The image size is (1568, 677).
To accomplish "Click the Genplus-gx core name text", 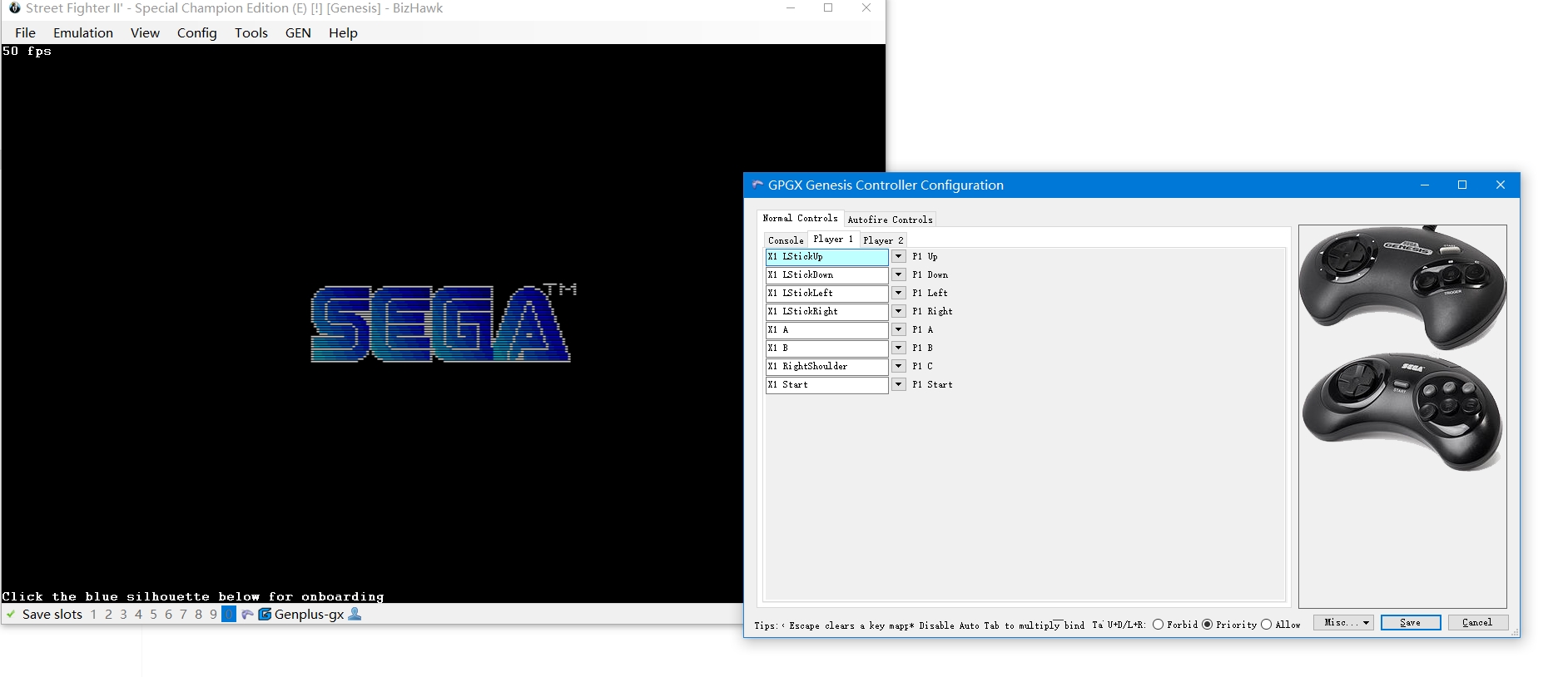I will click(x=309, y=615).
